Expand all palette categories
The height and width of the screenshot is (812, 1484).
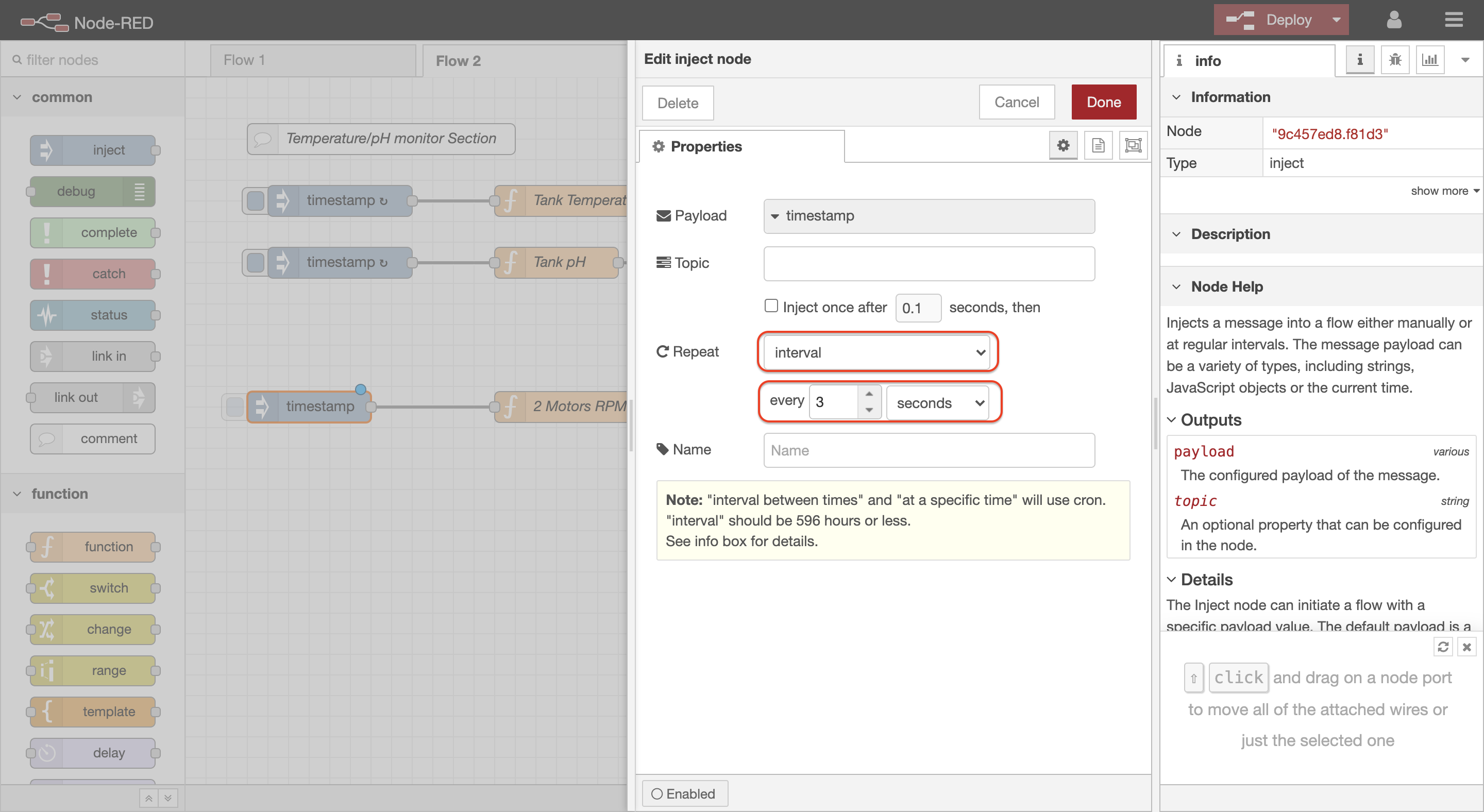tap(167, 798)
